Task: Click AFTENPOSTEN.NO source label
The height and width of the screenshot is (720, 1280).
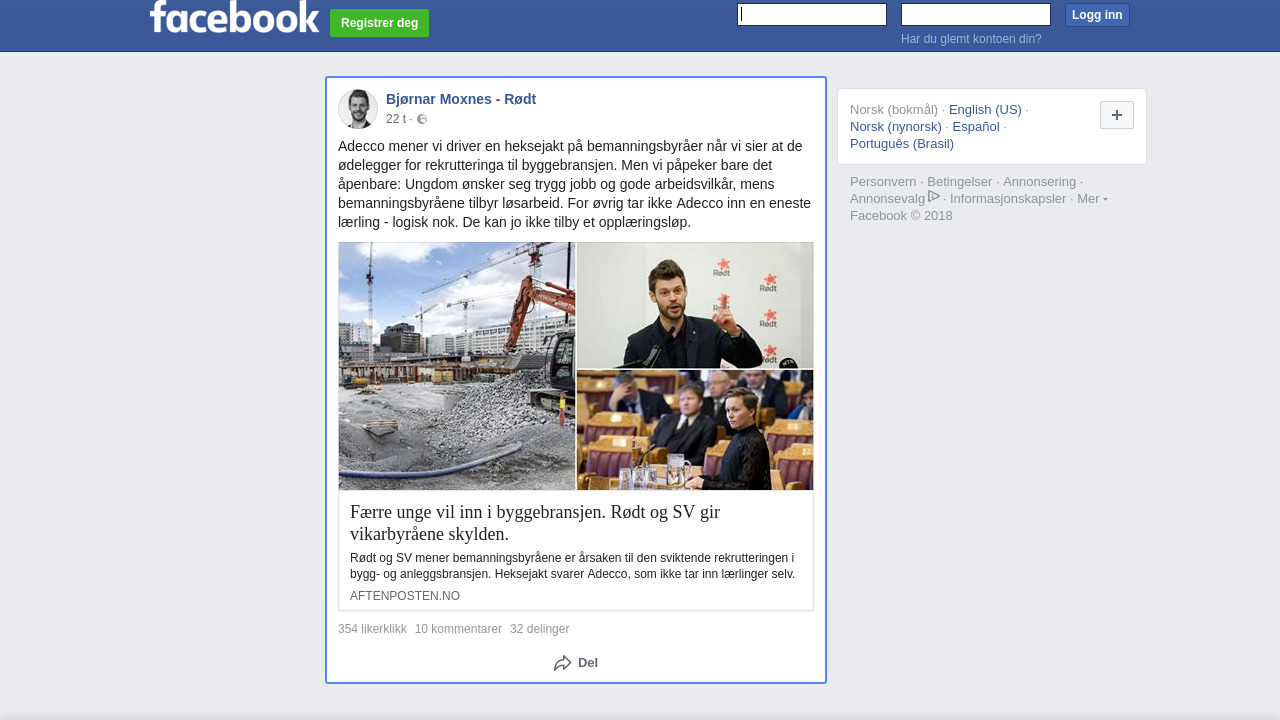Action: pyautogui.click(x=405, y=596)
